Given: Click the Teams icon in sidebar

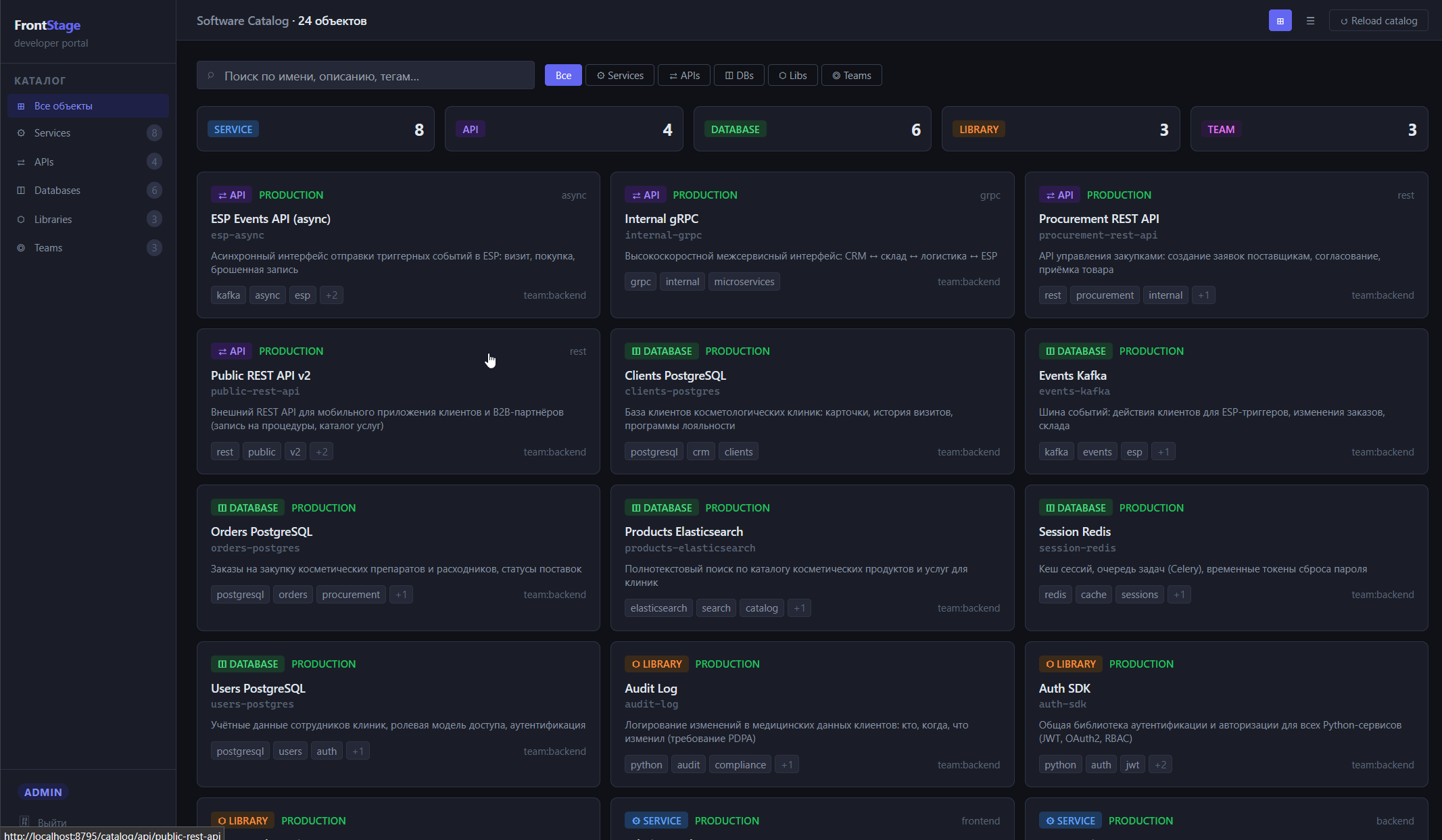Looking at the screenshot, I should click(21, 248).
